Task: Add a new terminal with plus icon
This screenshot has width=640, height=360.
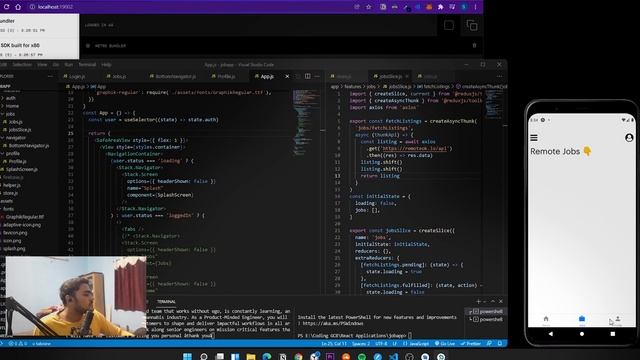Action: (x=478, y=302)
